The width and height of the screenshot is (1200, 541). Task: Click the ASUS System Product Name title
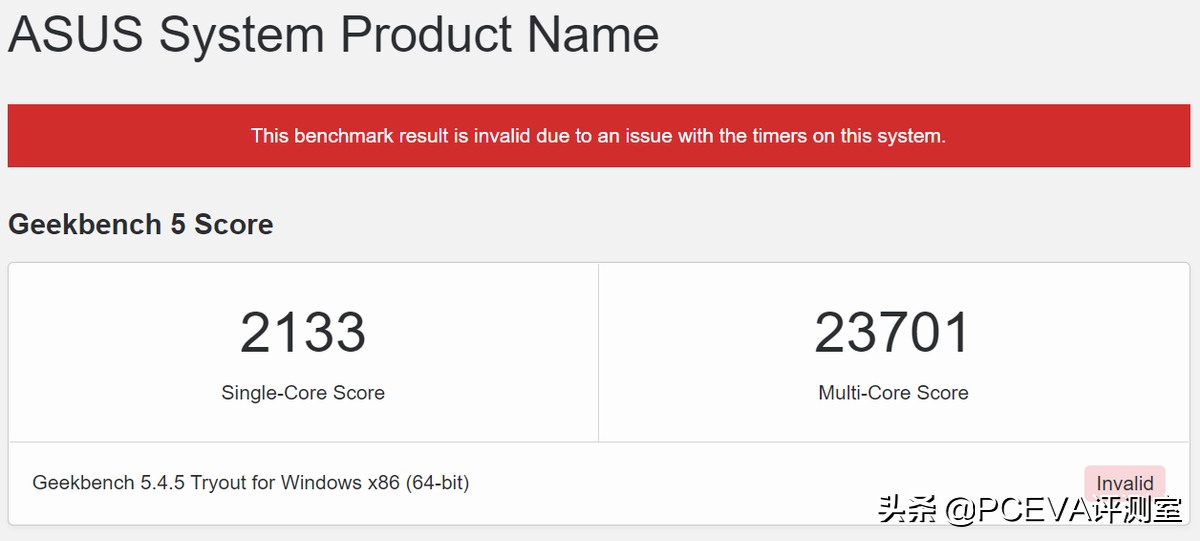pyautogui.click(x=333, y=34)
